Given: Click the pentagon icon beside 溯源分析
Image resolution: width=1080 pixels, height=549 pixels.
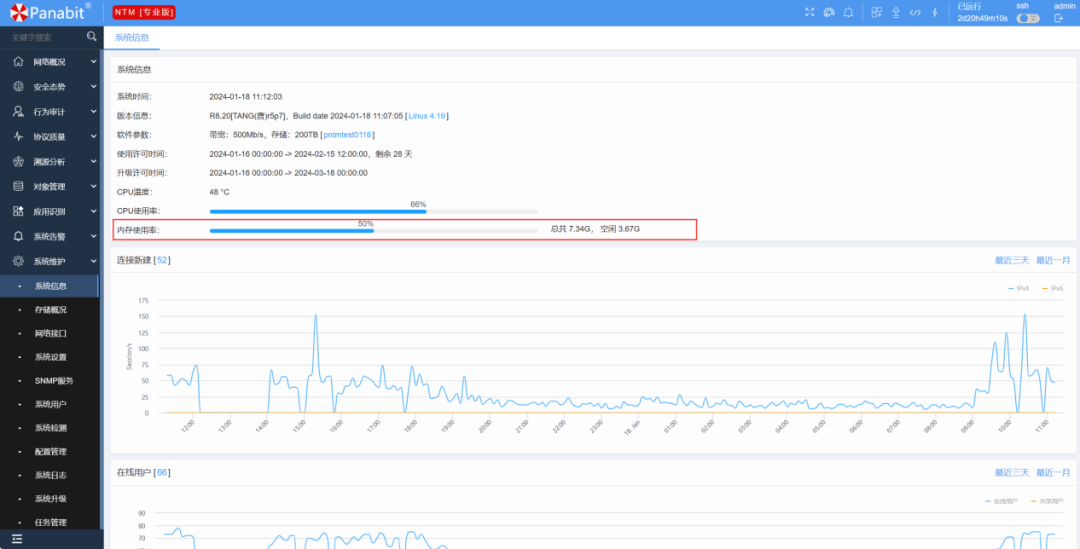Looking at the screenshot, I should [19, 161].
